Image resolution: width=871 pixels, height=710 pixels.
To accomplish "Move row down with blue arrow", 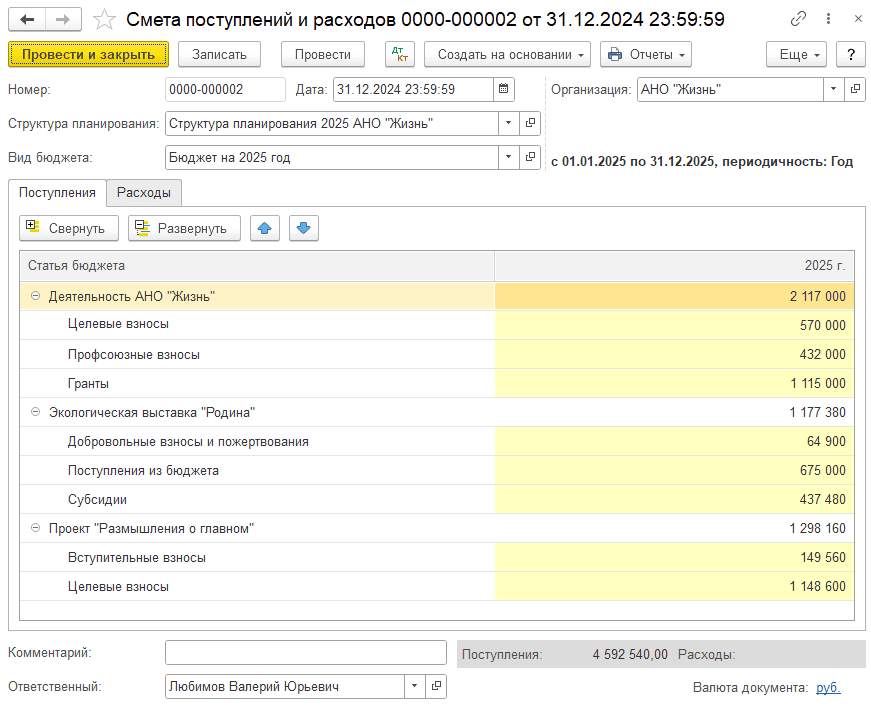I will tap(304, 228).
